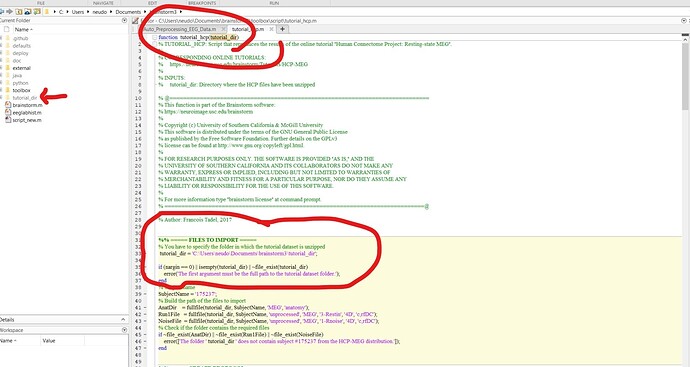Select the neudo segment in address path
This screenshot has height=367, width=690.
(99, 12)
